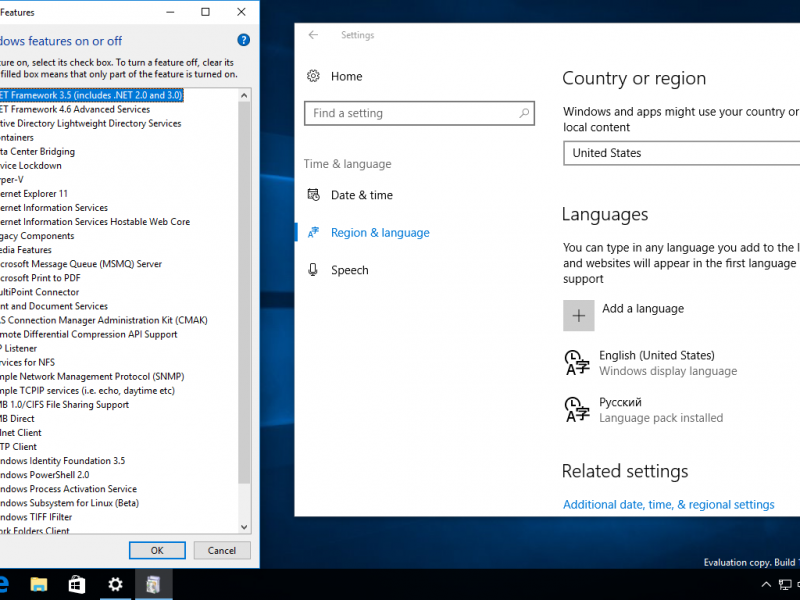Select .NET Framework 4.6 Advanced Services row

tap(75, 109)
